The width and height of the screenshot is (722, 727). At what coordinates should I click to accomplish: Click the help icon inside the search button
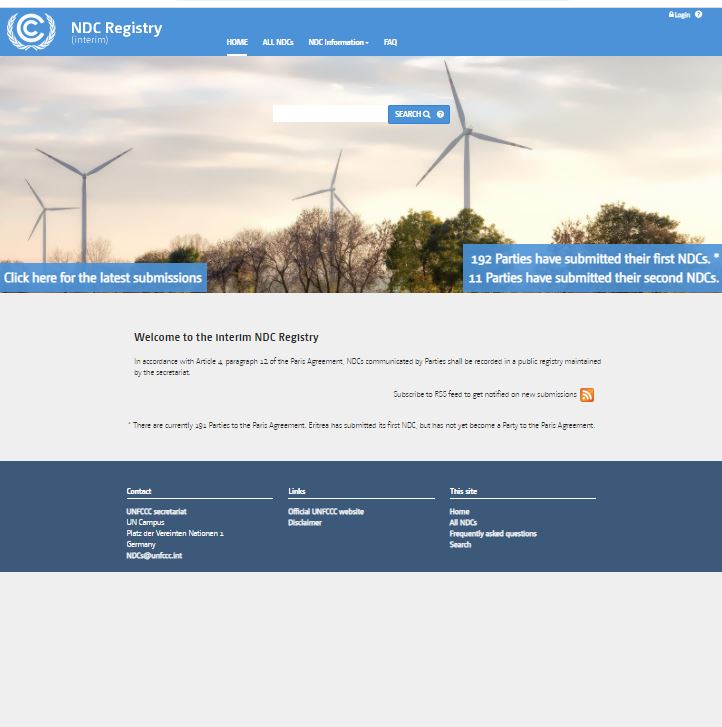point(440,114)
